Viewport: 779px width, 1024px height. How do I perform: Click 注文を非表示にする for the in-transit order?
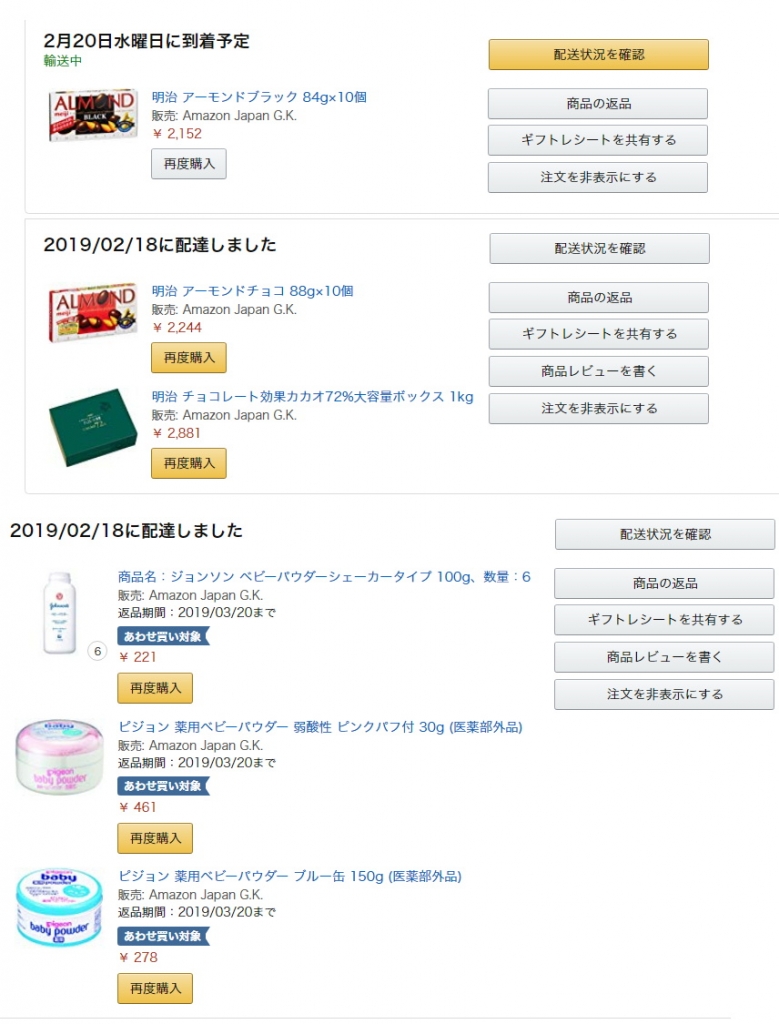point(597,177)
